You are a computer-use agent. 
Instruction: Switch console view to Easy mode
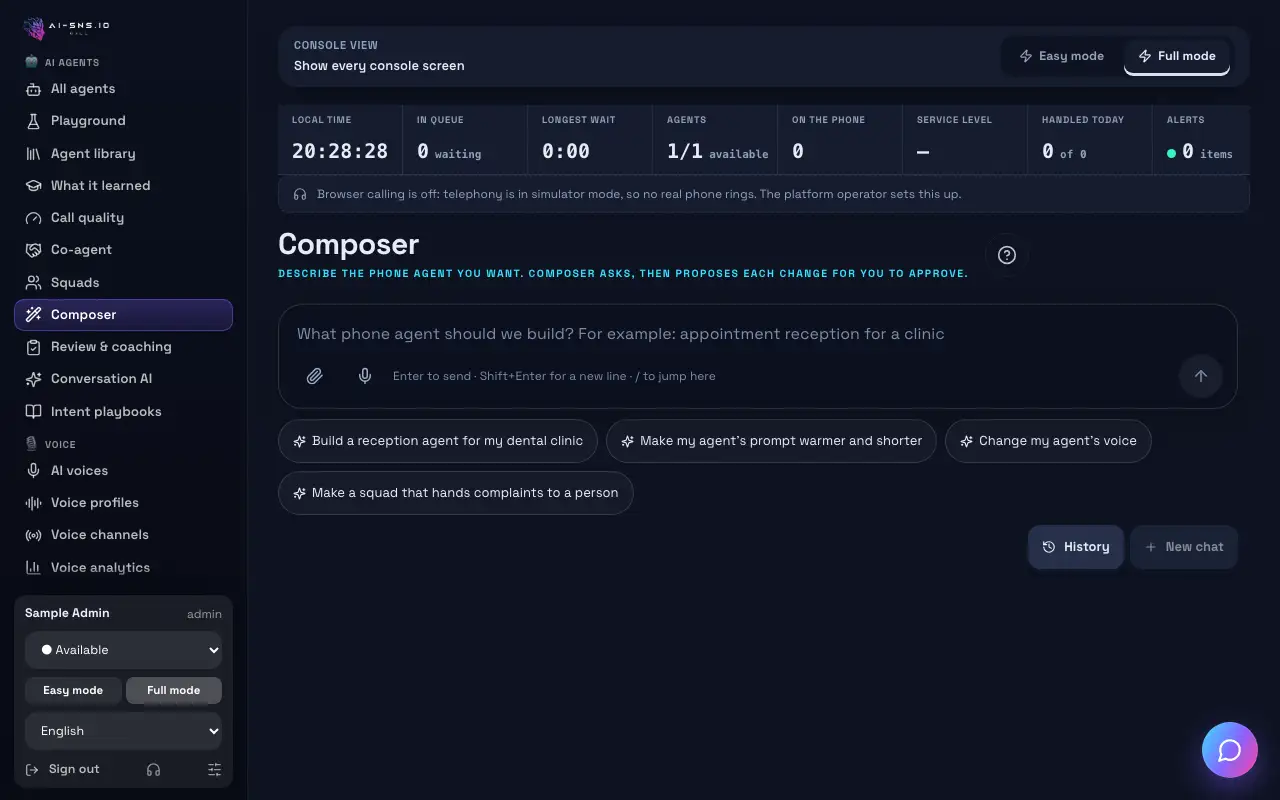point(1062,56)
